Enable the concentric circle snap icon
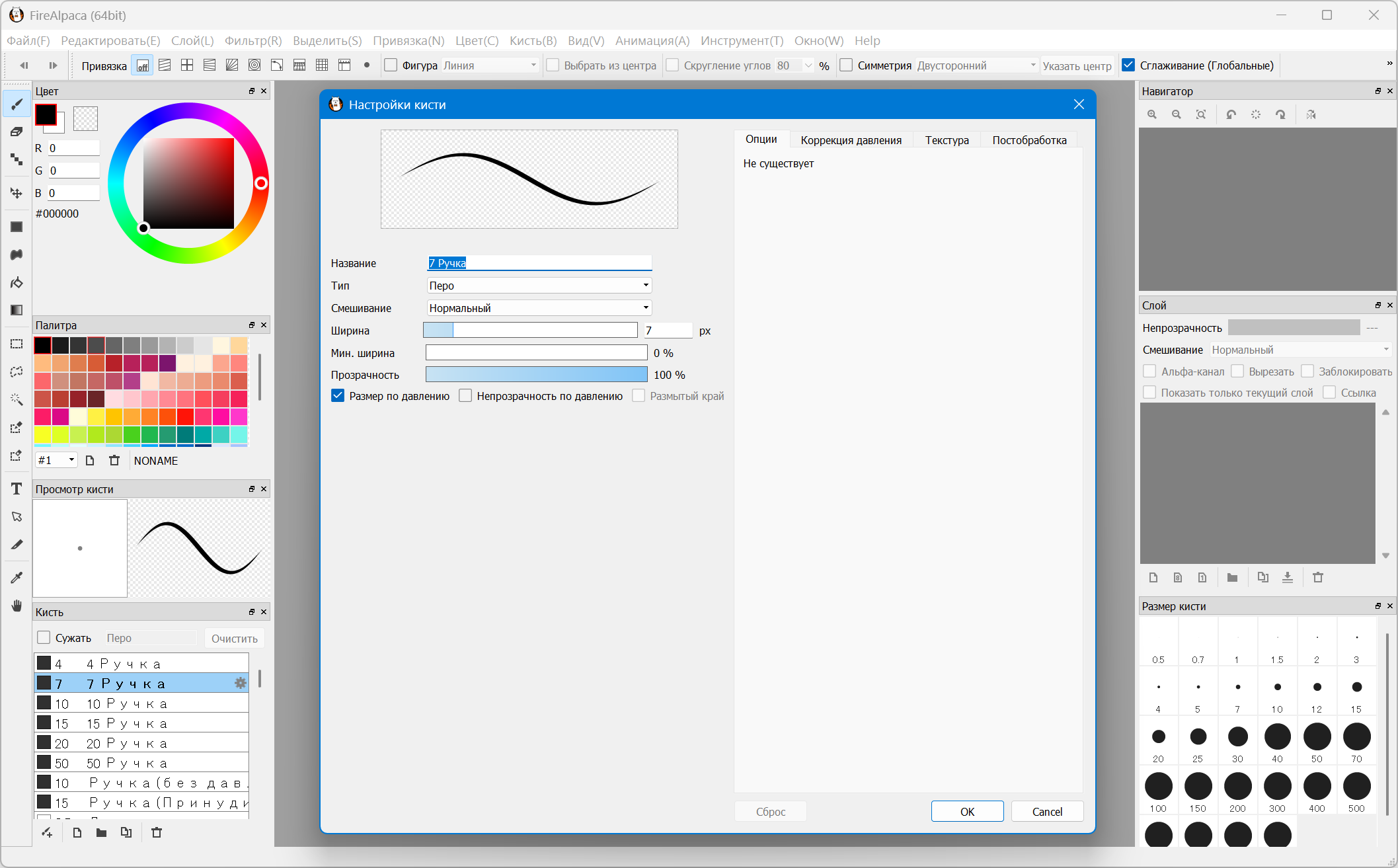Image resolution: width=1398 pixels, height=868 pixels. (x=254, y=65)
